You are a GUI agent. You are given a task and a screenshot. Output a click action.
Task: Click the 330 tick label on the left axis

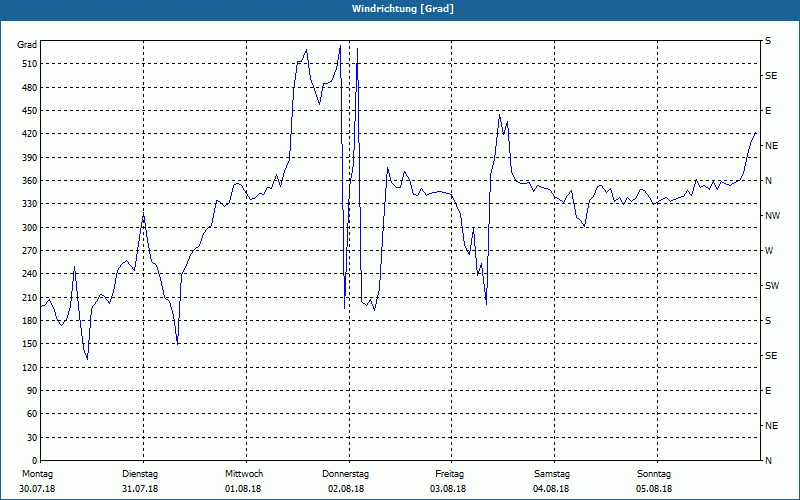[29, 204]
